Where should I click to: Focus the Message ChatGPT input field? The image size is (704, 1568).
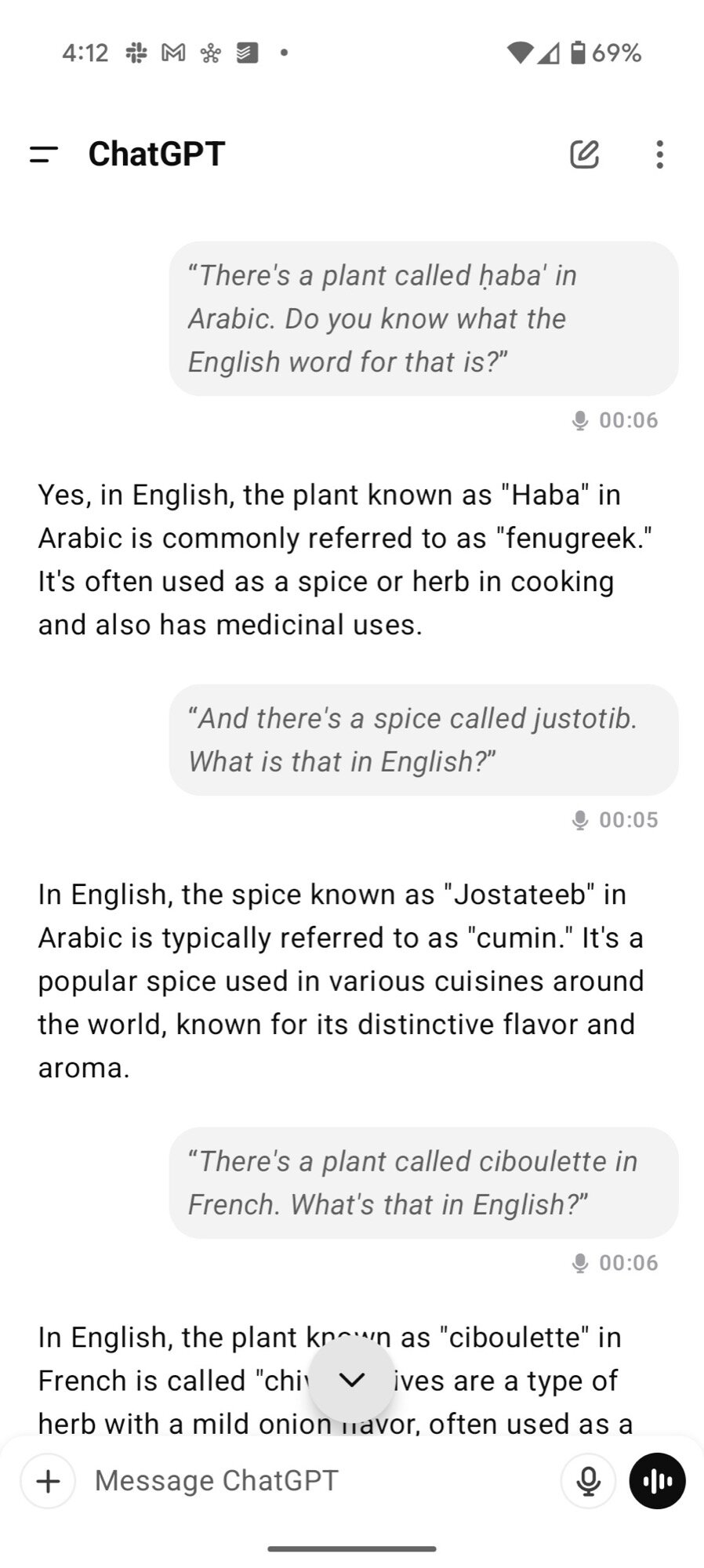pyautogui.click(x=314, y=1481)
